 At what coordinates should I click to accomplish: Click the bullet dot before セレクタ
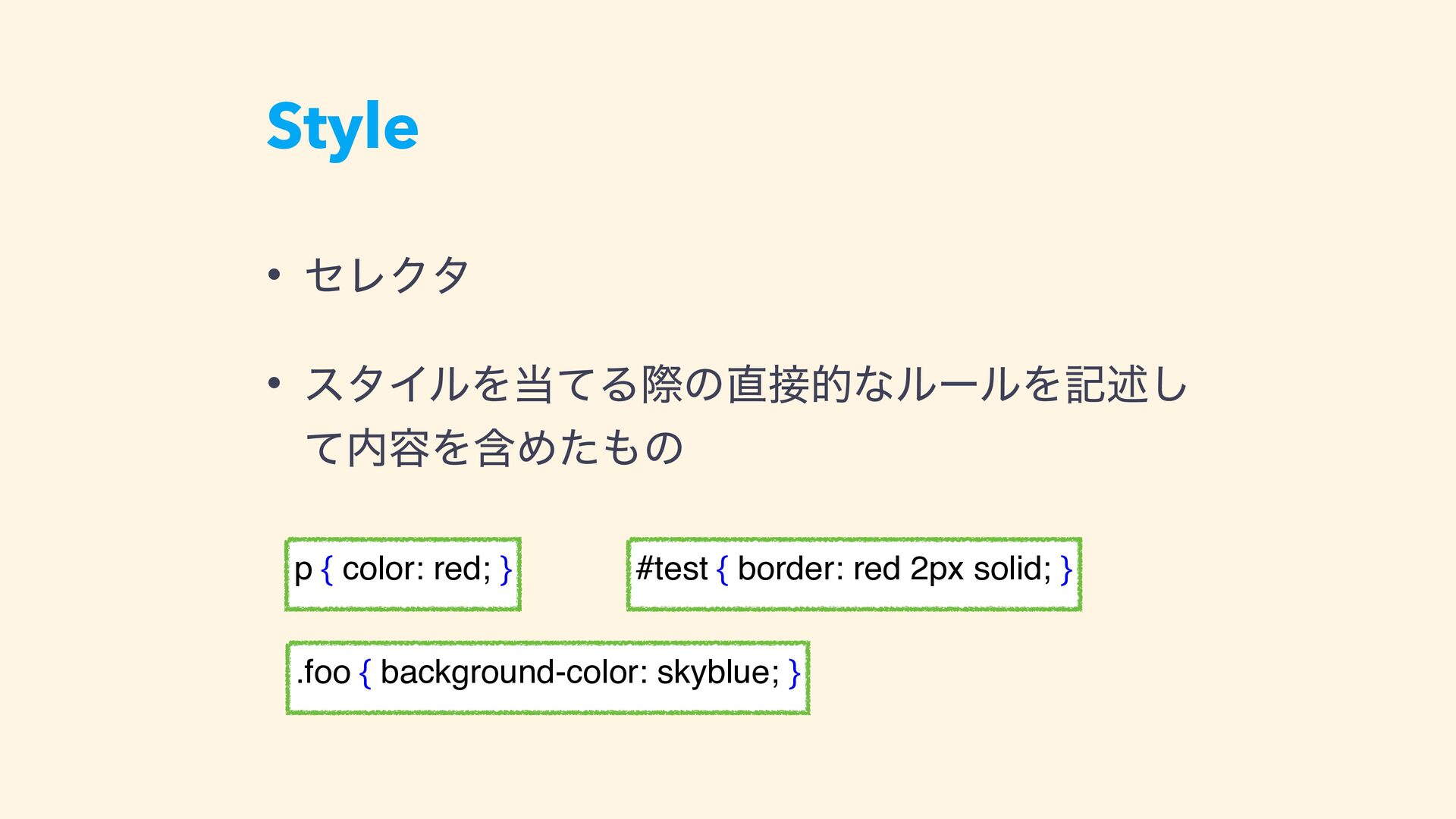click(x=275, y=275)
